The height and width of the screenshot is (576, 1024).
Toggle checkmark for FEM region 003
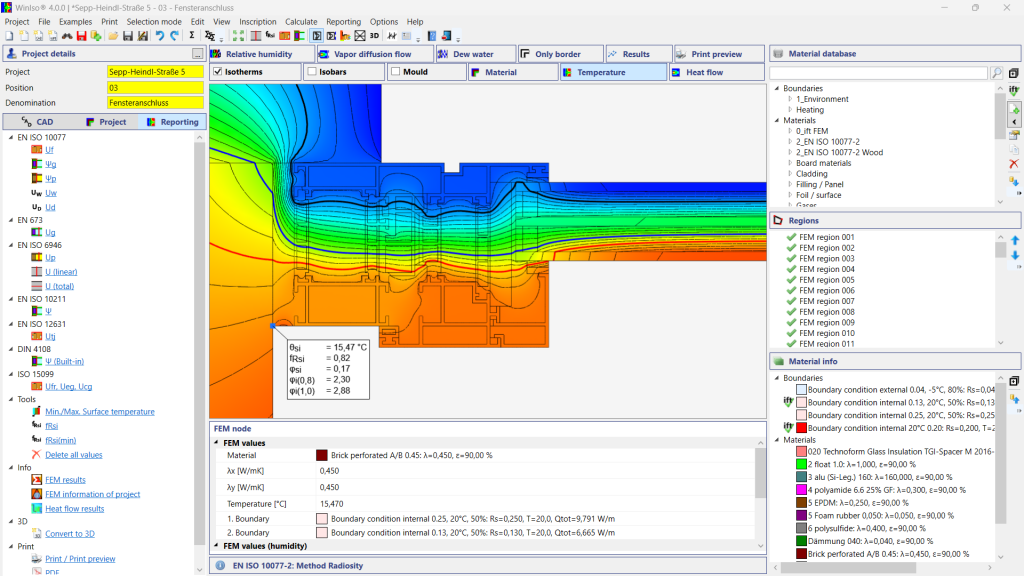click(x=792, y=259)
